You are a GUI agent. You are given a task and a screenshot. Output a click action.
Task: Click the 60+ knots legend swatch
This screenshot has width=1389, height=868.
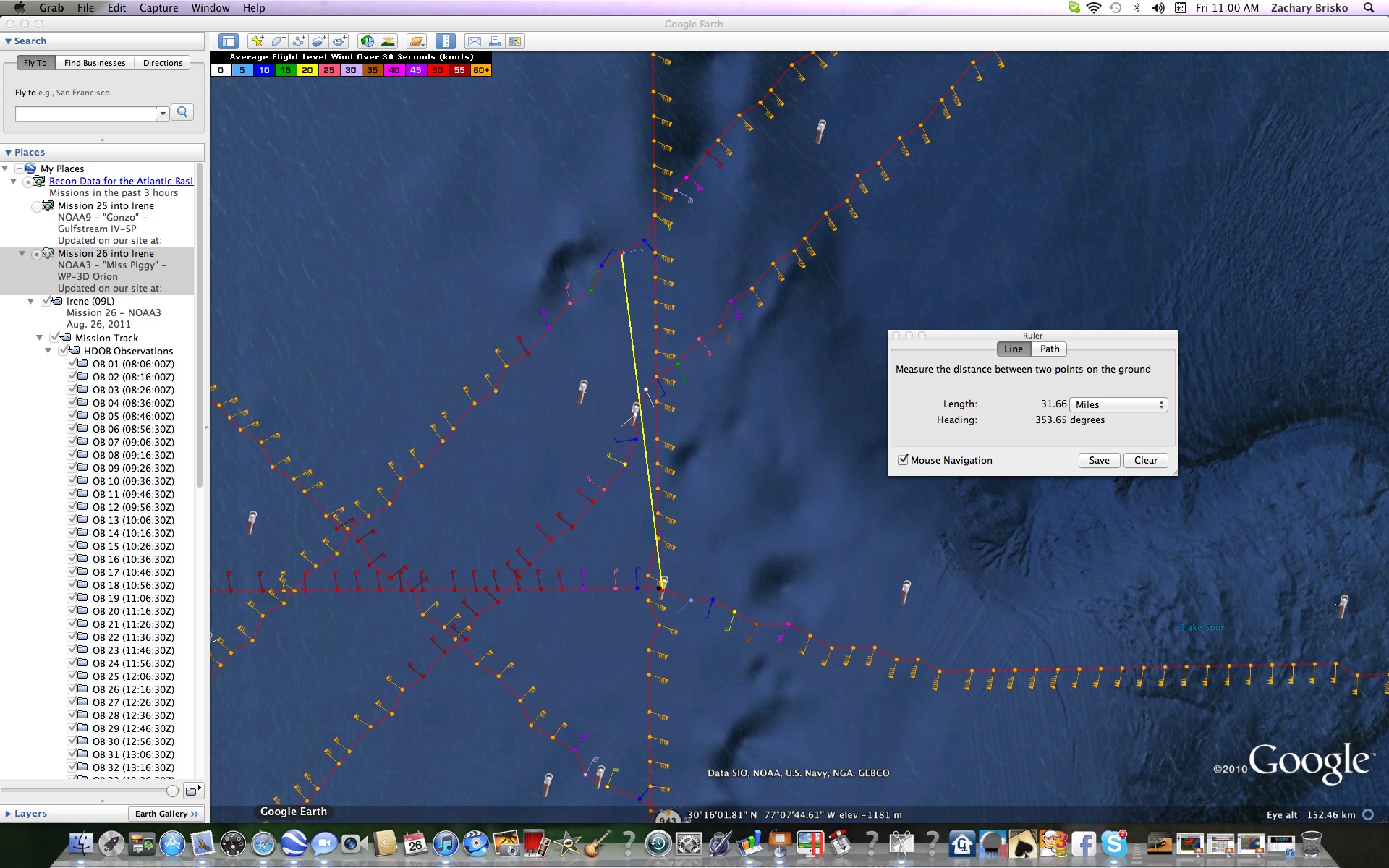(481, 70)
